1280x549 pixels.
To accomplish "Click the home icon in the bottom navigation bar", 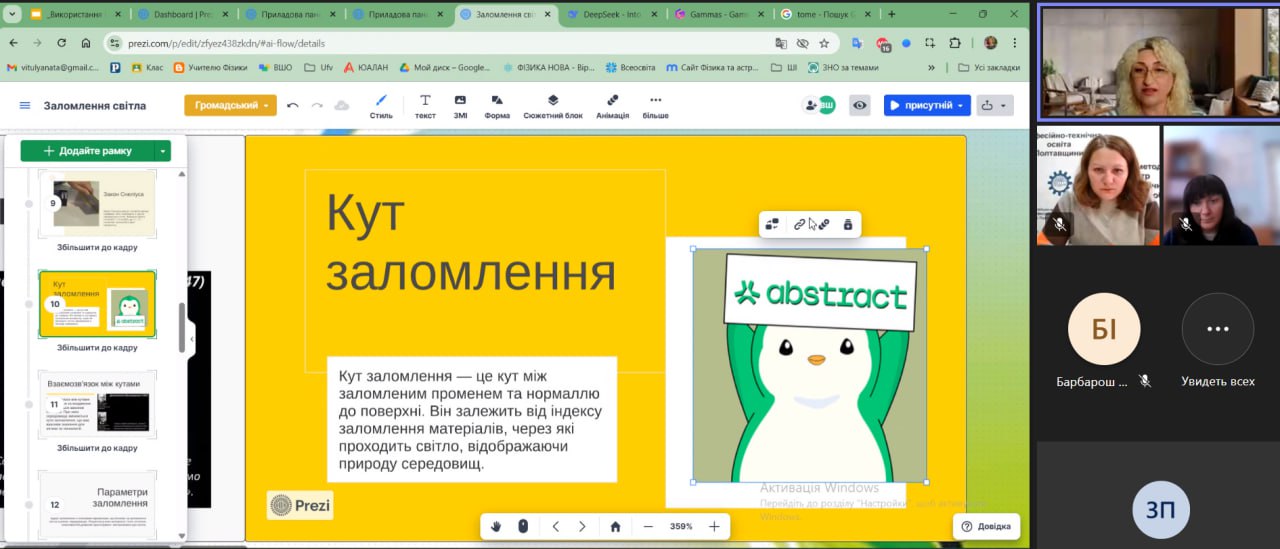I will tap(615, 526).
